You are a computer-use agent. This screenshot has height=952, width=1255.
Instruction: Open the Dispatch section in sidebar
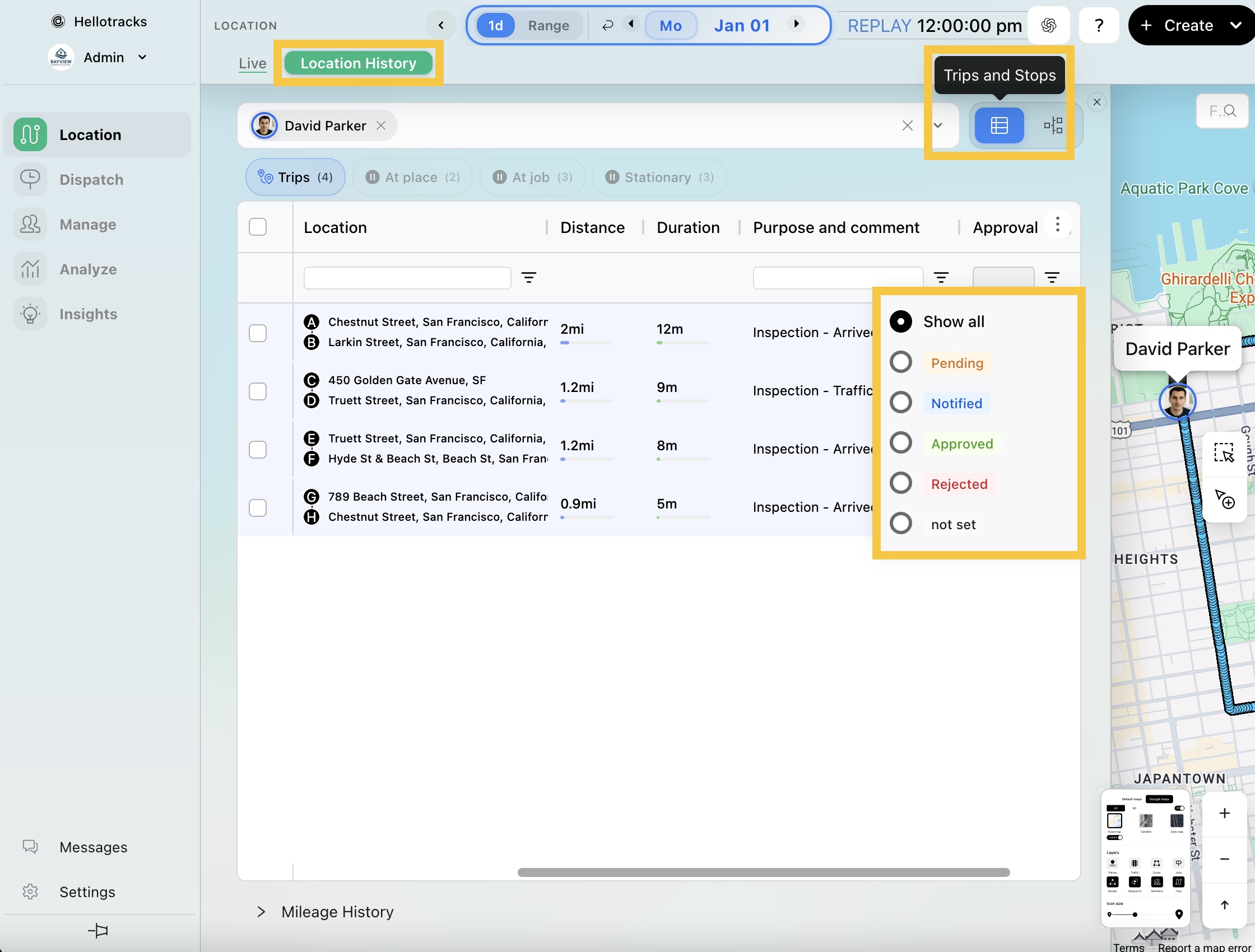(91, 180)
